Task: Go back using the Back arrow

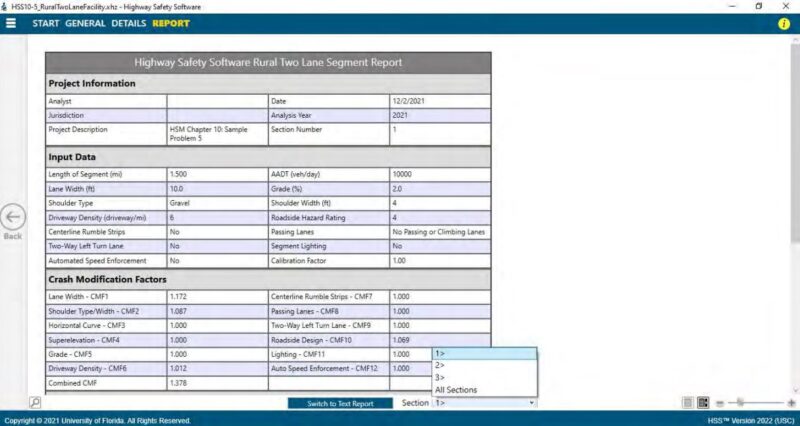Action: pos(12,219)
